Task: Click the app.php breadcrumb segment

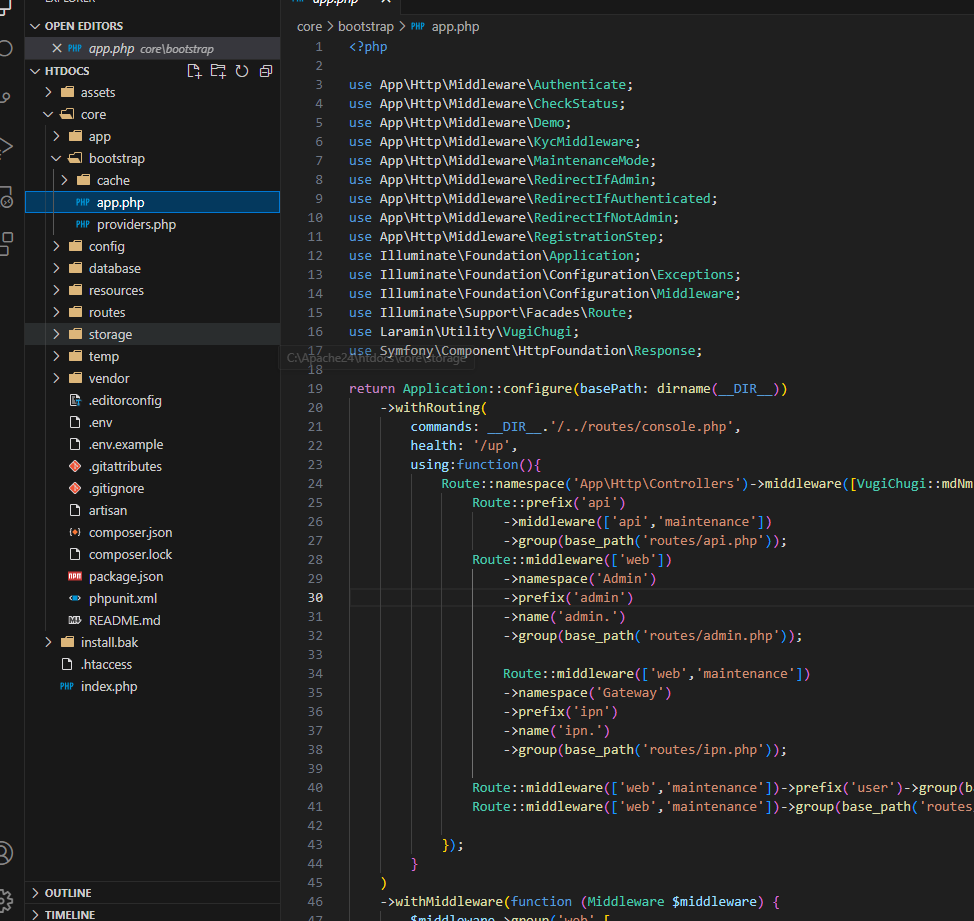Action: [455, 27]
